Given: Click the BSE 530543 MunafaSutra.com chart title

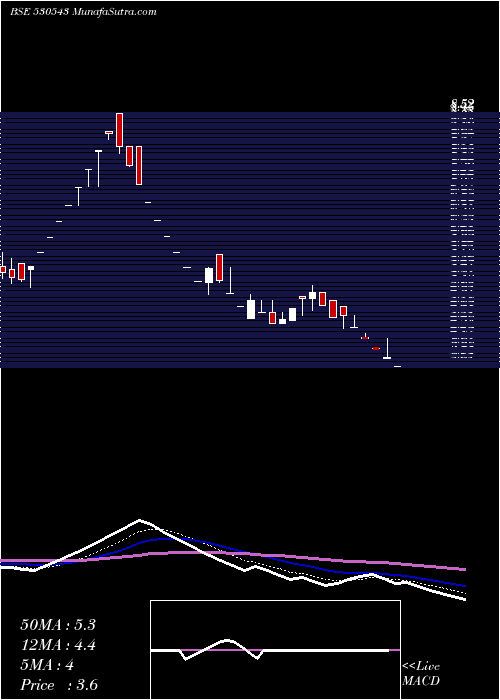Looking at the screenshot, I should [83, 12].
